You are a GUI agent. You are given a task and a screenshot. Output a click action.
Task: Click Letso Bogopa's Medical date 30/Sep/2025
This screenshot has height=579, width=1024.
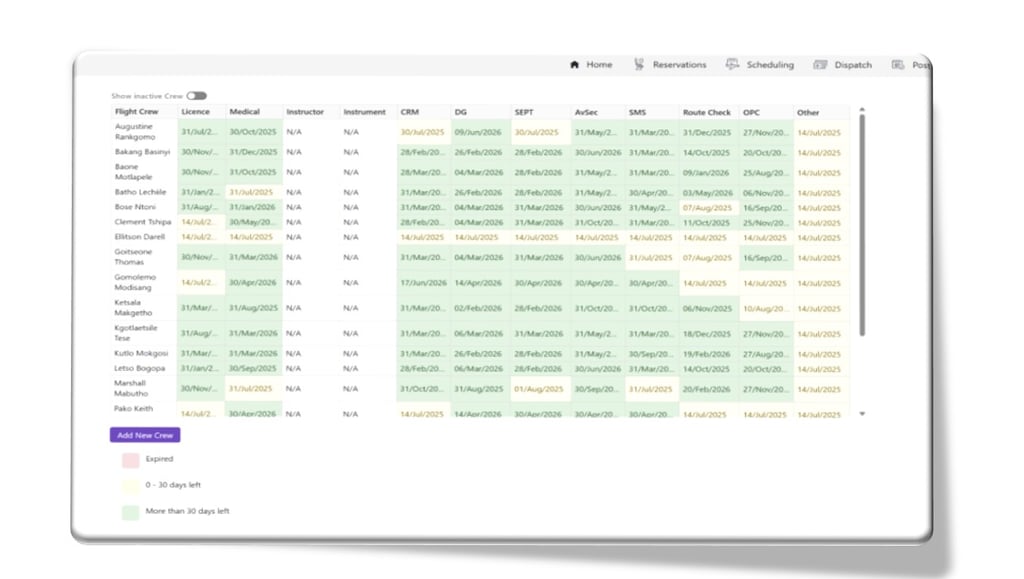tap(253, 368)
